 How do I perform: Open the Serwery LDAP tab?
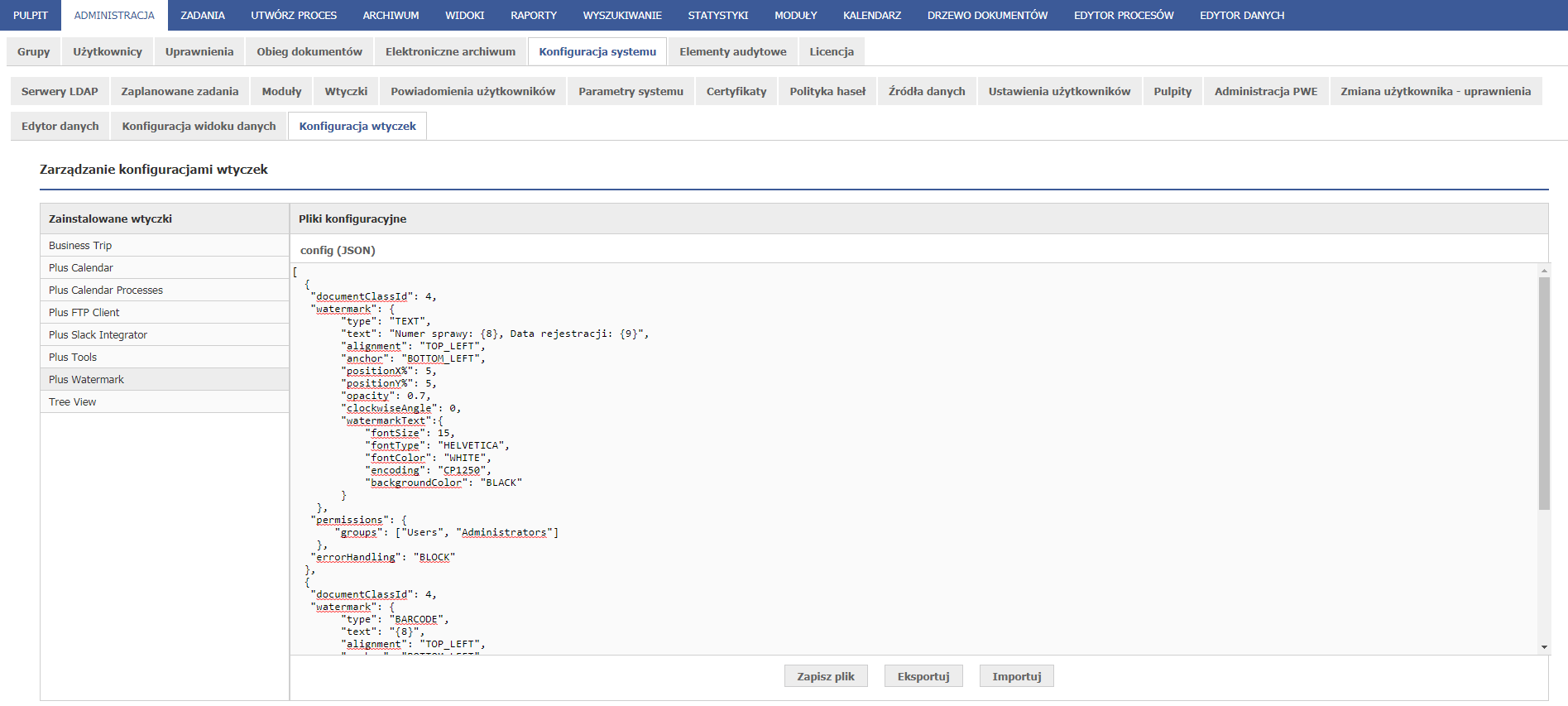coord(60,91)
